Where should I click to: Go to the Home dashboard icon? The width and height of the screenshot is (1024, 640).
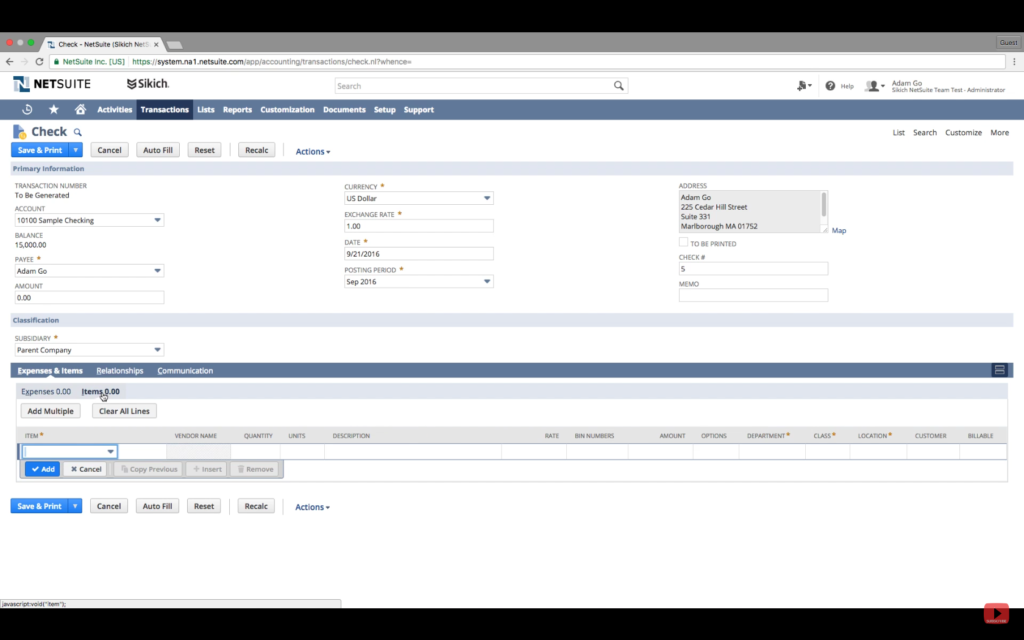click(x=80, y=110)
